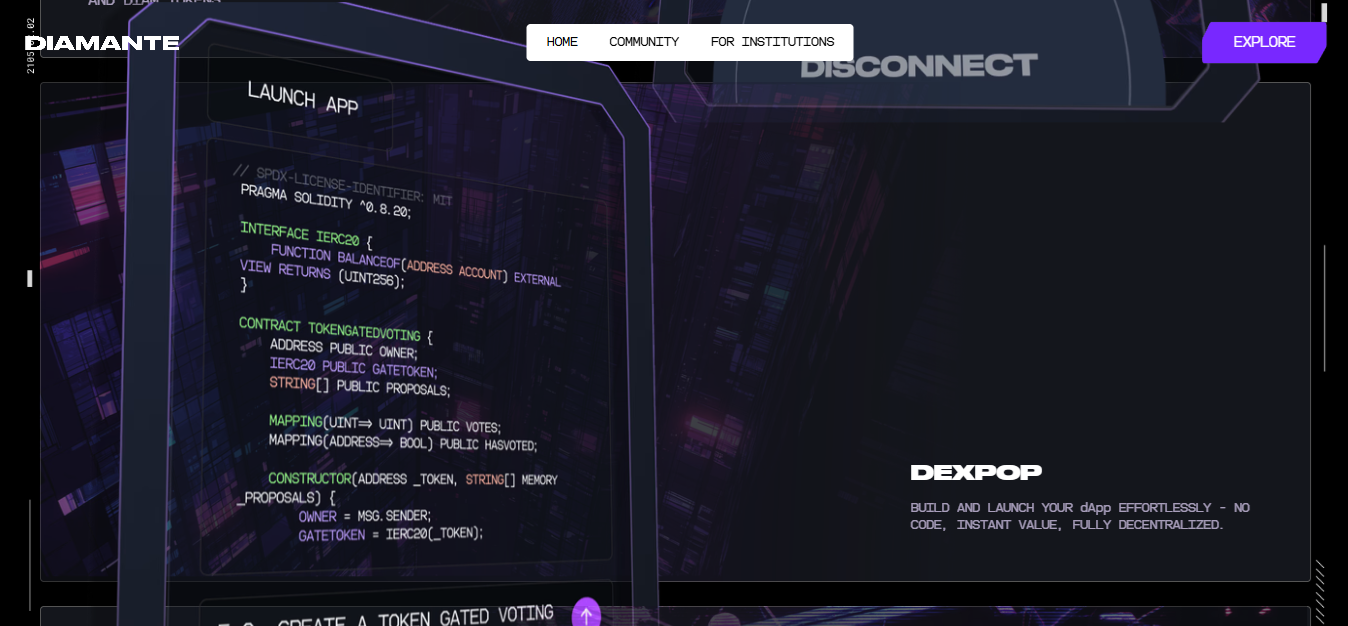Image resolution: width=1348 pixels, height=626 pixels.
Task: Click the INTERFACE IERC20 code line
Action: pyautogui.click(x=306, y=235)
